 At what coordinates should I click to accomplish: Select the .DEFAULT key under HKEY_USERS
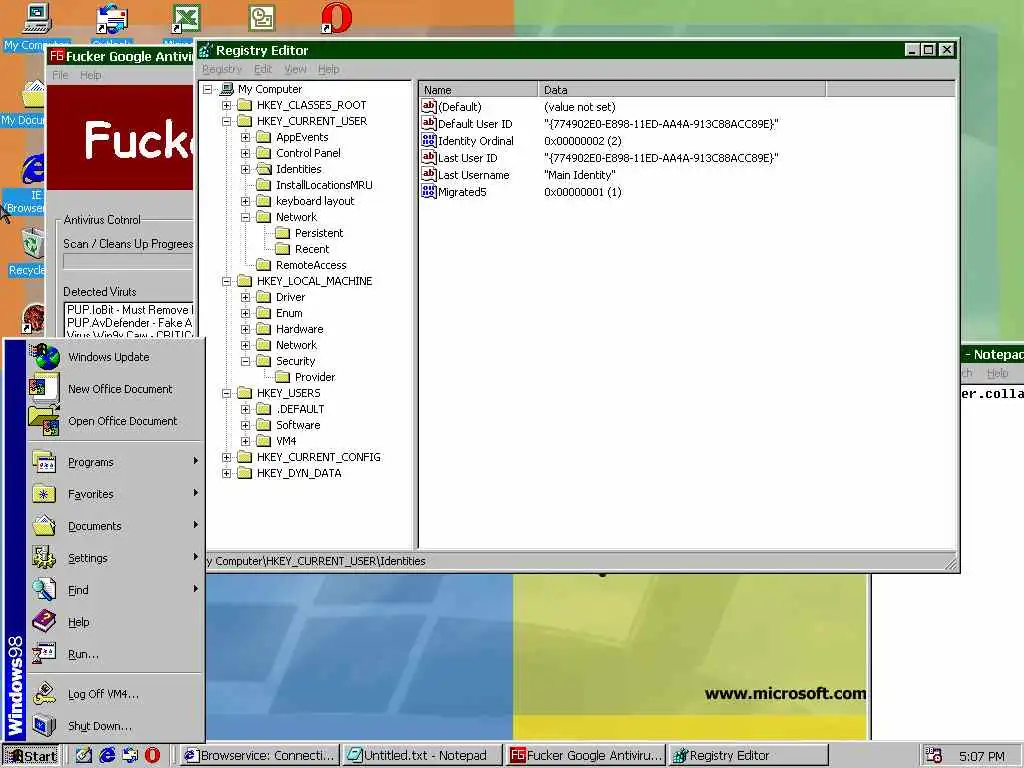300,409
